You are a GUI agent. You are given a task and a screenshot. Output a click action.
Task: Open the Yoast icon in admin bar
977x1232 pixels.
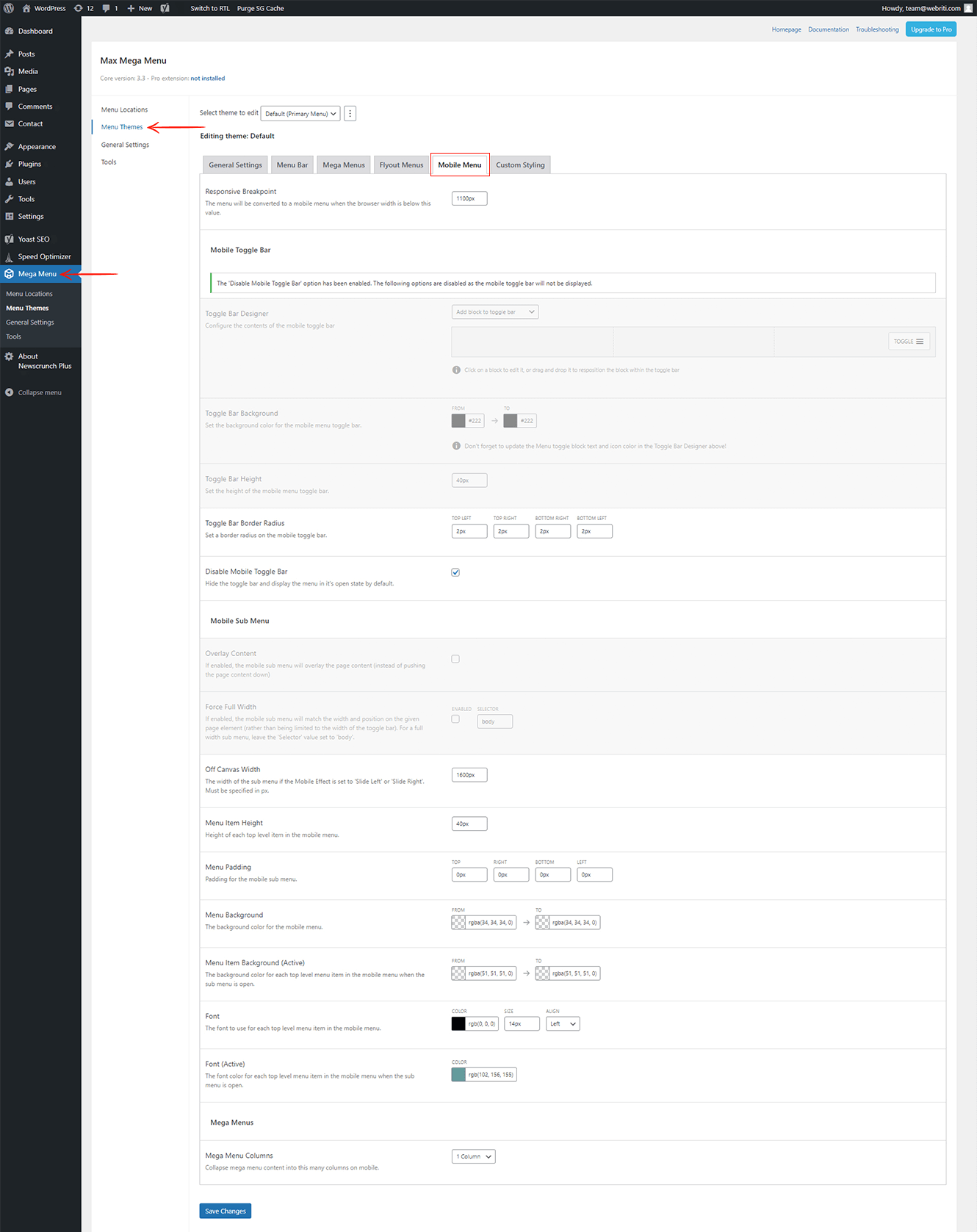tap(165, 8)
